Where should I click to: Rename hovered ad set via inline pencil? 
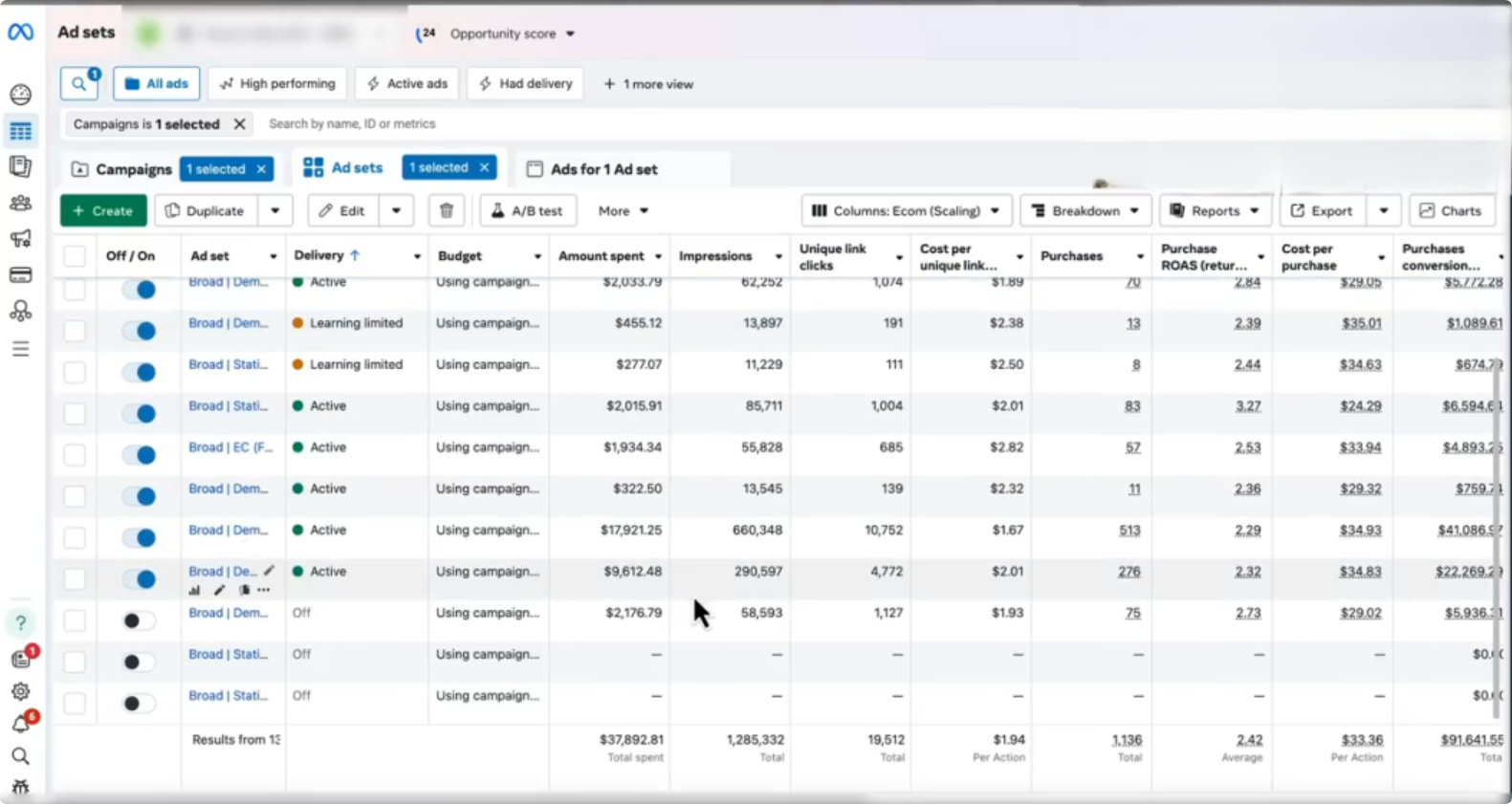270,571
